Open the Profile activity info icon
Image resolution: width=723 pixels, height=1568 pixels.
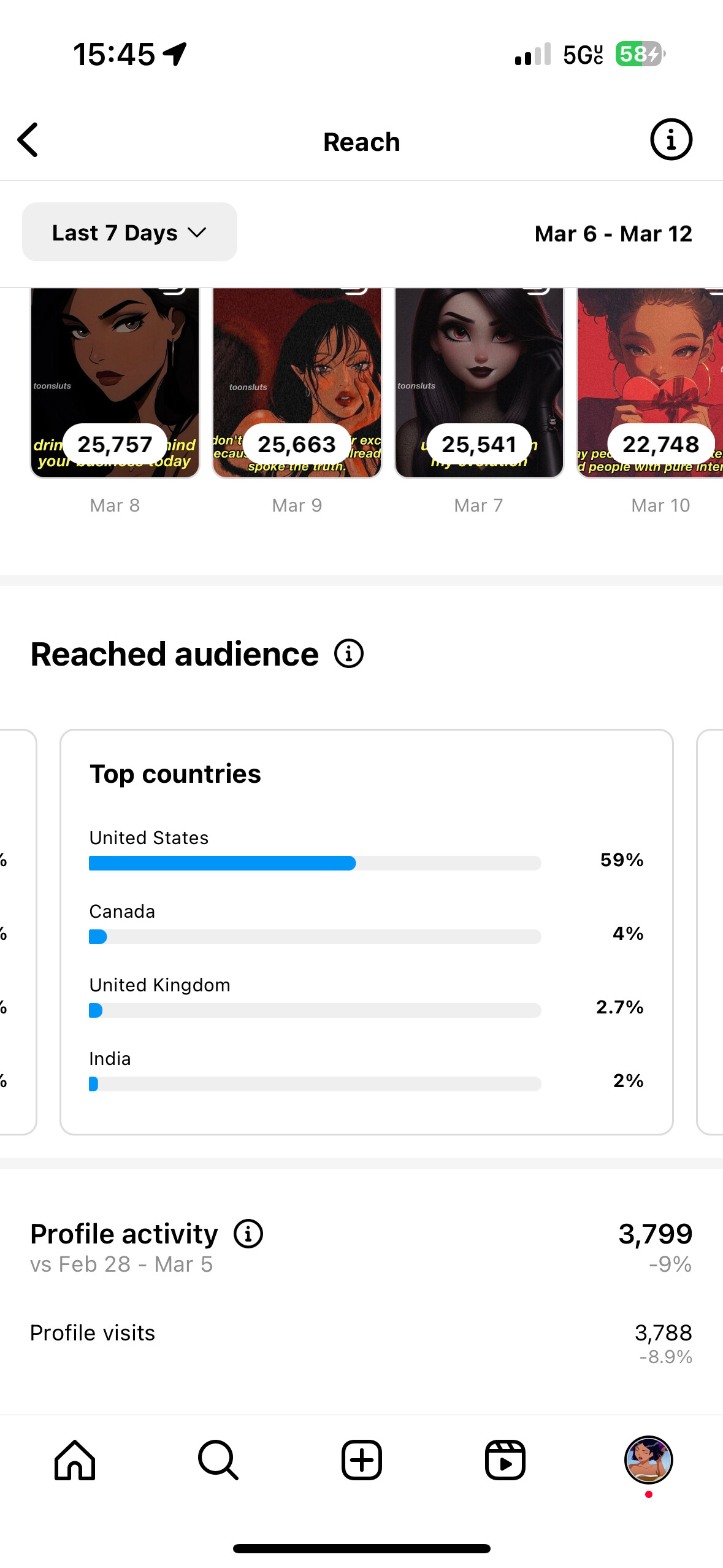coord(248,1234)
